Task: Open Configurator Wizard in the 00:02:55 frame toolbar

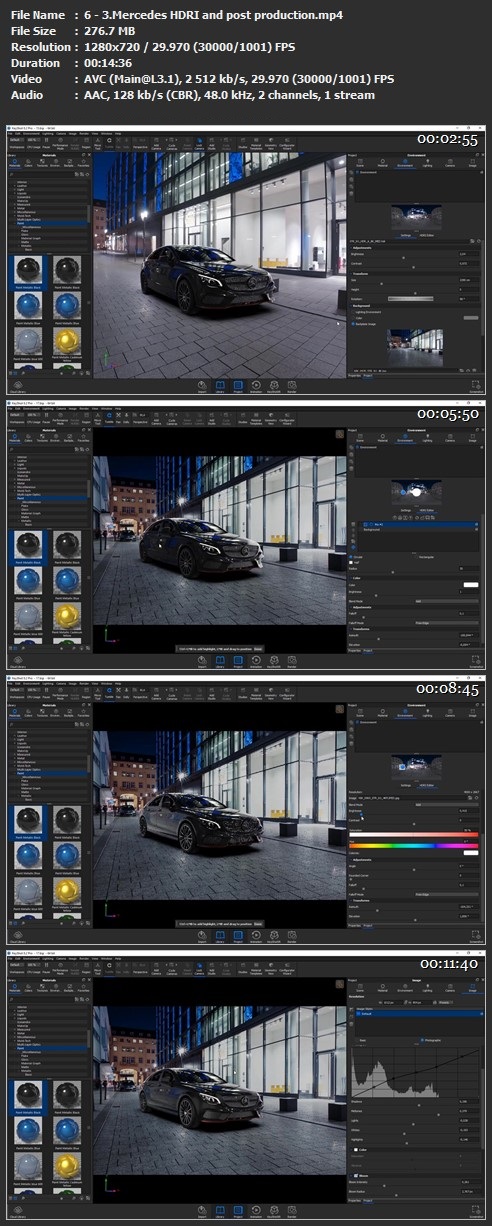Action: (x=288, y=143)
